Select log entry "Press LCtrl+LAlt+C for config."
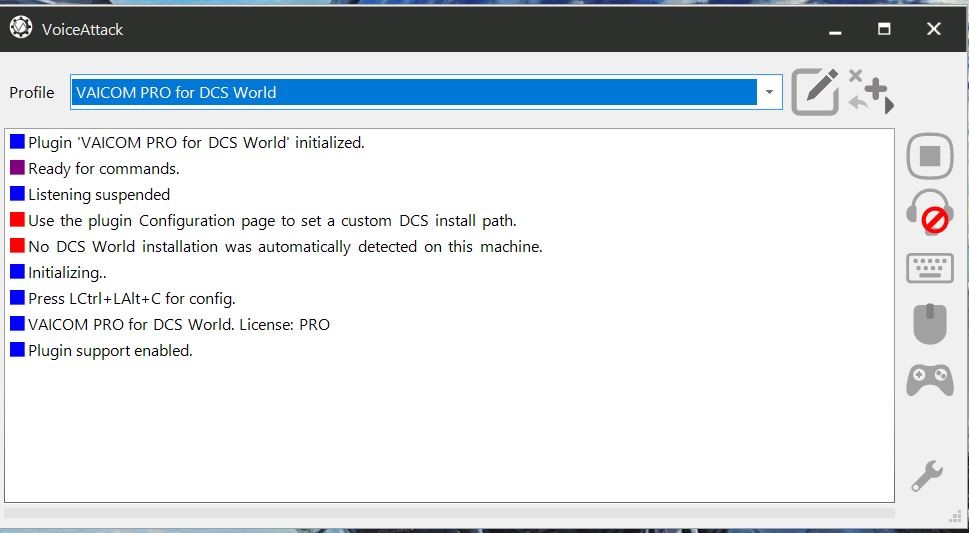 tap(132, 299)
